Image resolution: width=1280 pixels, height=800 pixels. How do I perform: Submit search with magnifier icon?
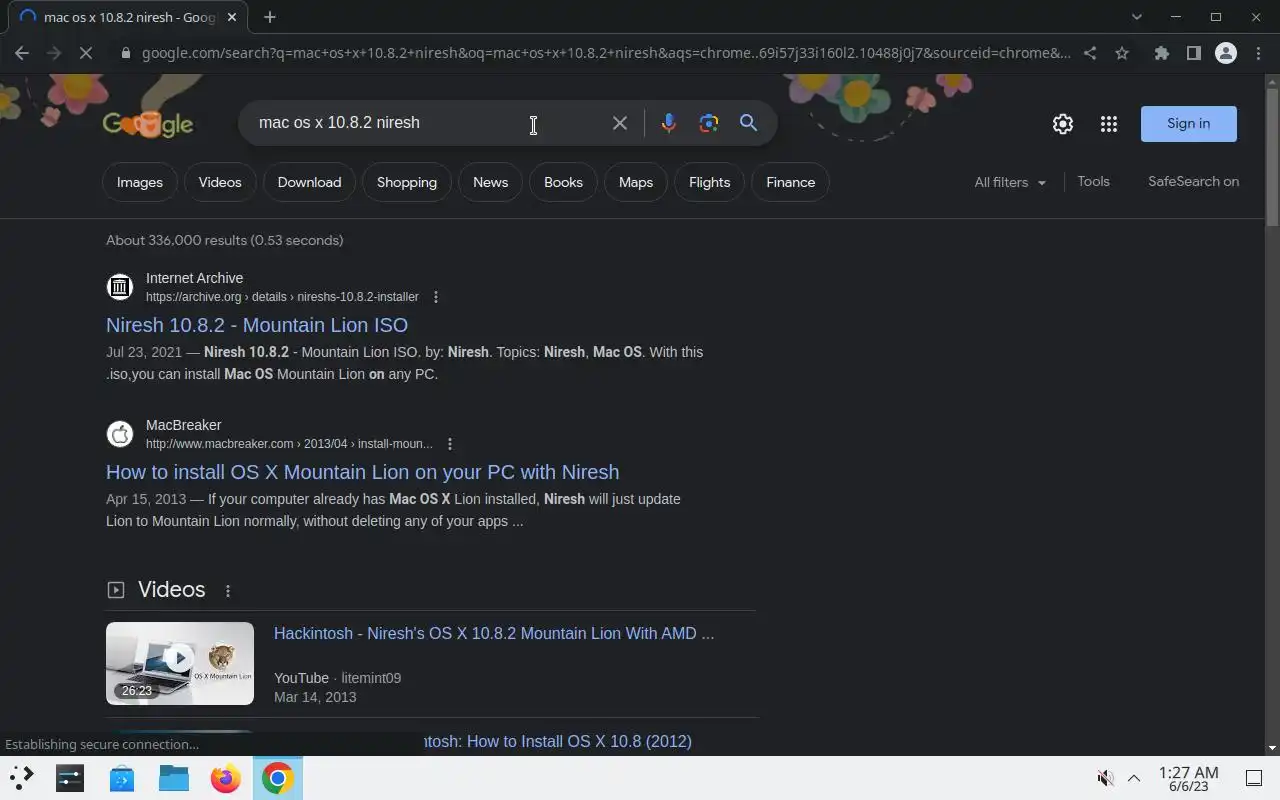[x=748, y=123]
